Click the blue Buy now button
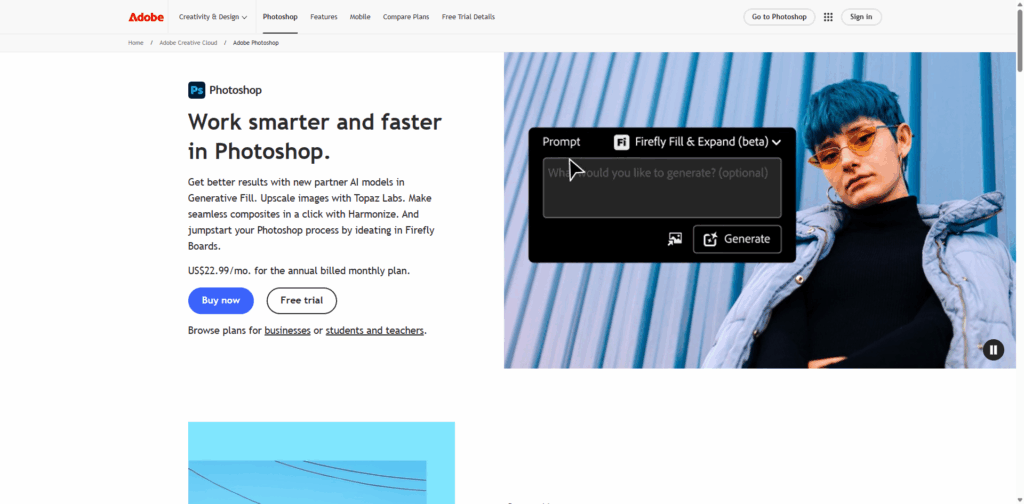This screenshot has height=504, width=1024. tap(221, 300)
